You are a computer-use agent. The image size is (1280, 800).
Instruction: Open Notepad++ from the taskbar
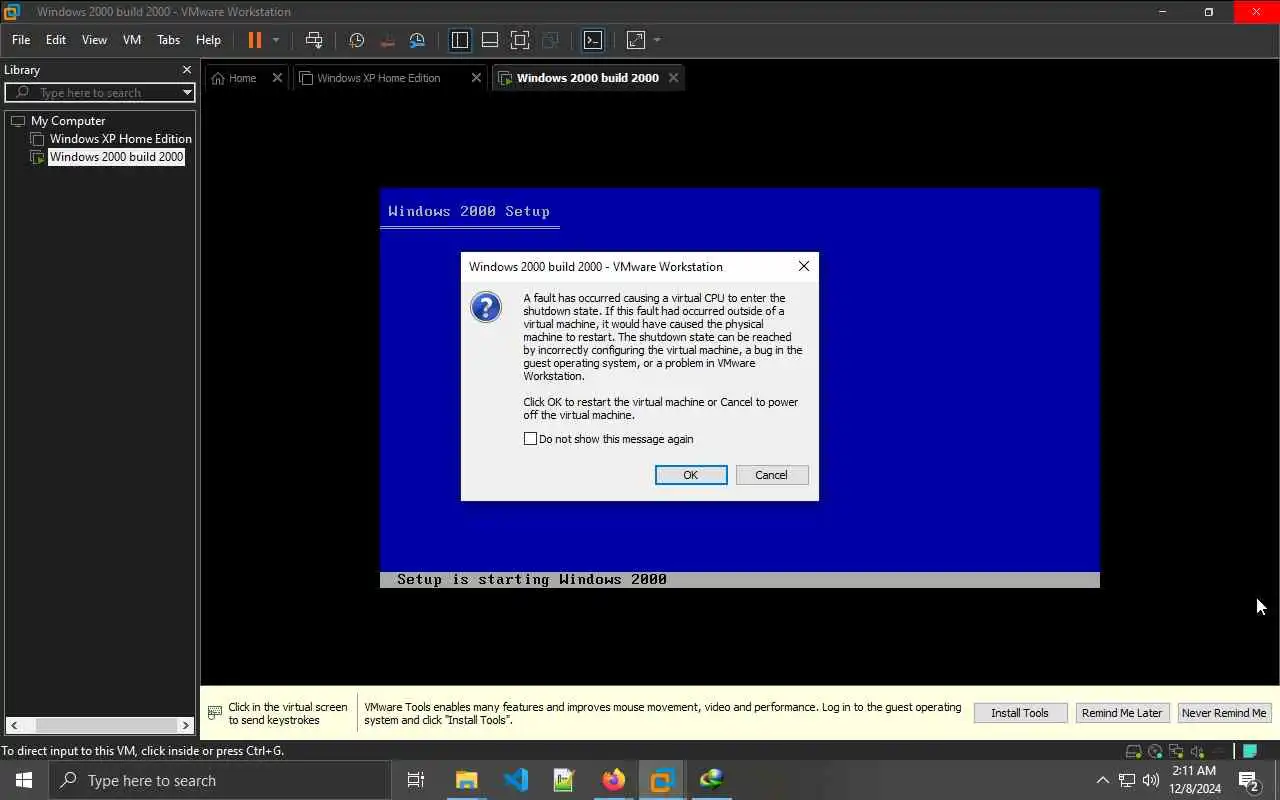564,780
